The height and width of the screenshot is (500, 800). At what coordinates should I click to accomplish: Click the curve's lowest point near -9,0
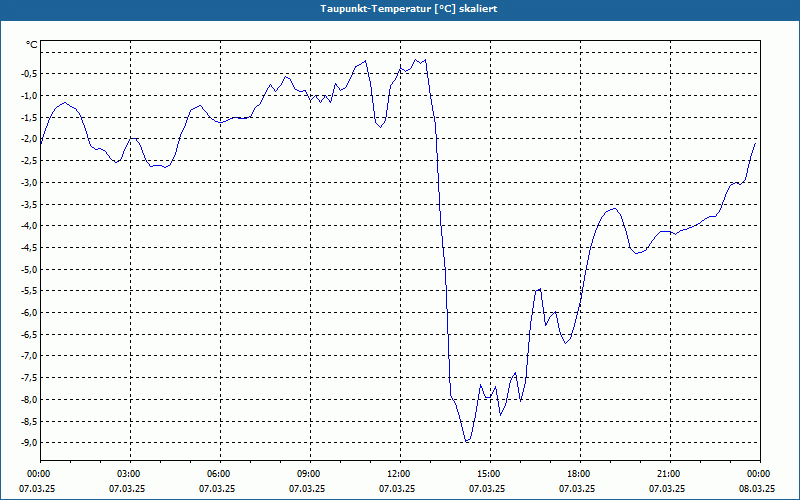[x=467, y=441]
